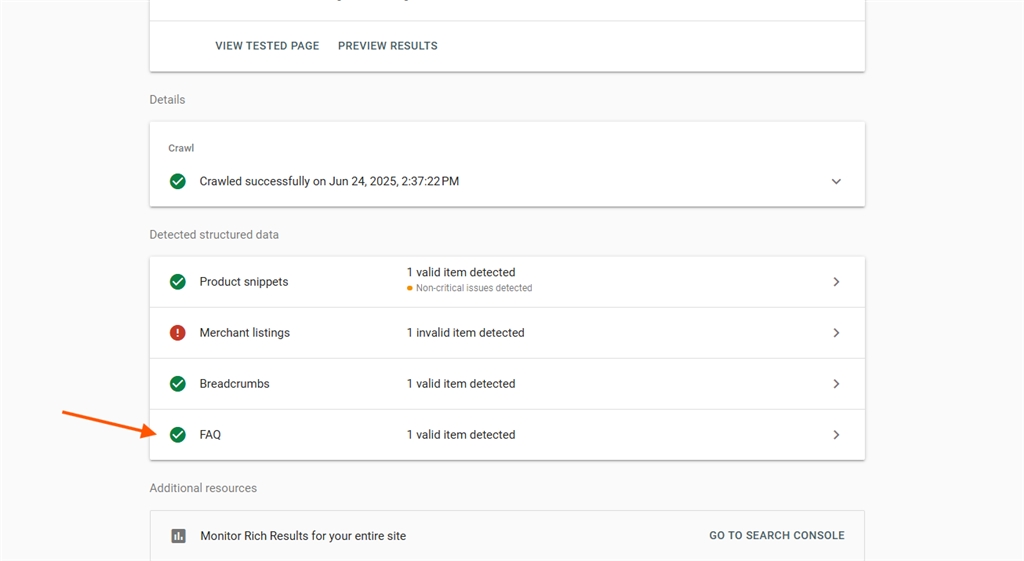This screenshot has height=561, width=1024.
Task: Click the green check icon for FAQ
Action: pyautogui.click(x=178, y=434)
